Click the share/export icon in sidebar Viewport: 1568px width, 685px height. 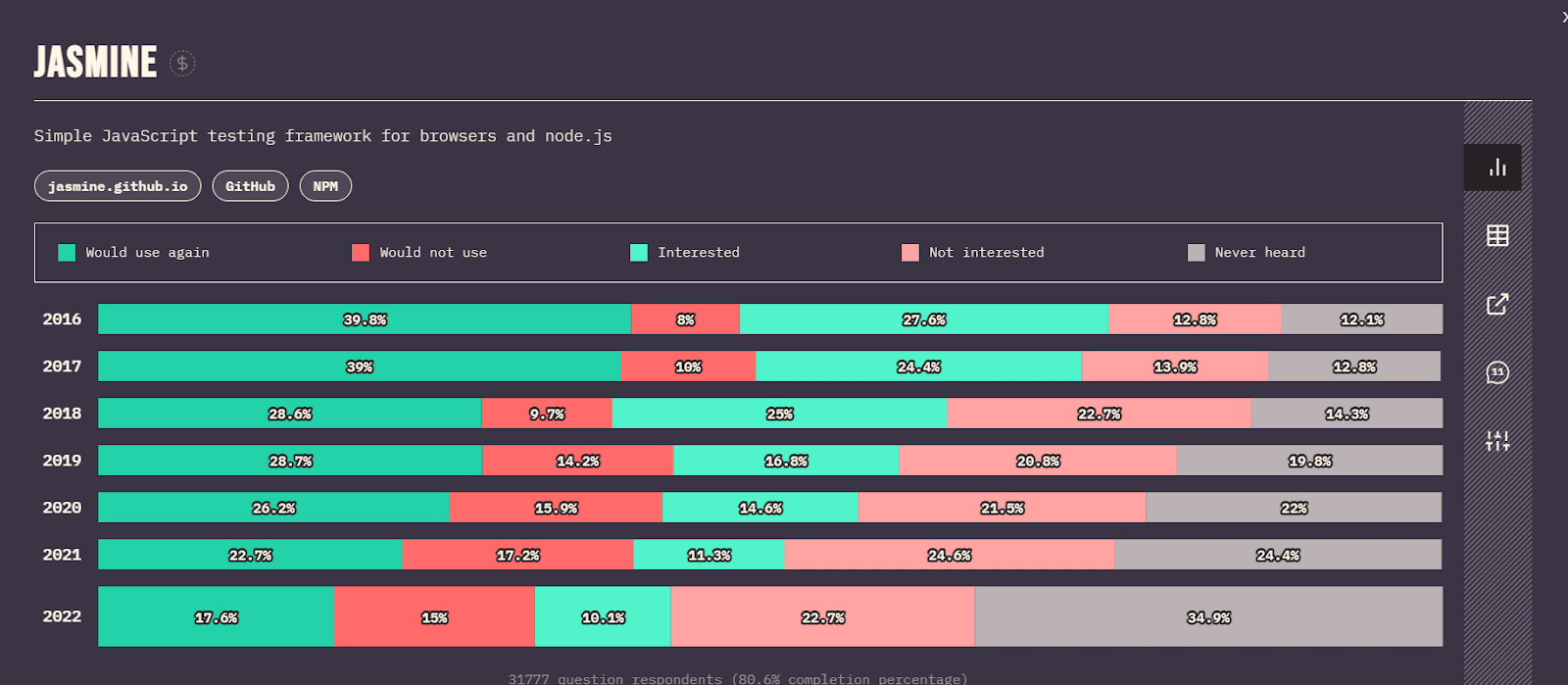[x=1496, y=304]
